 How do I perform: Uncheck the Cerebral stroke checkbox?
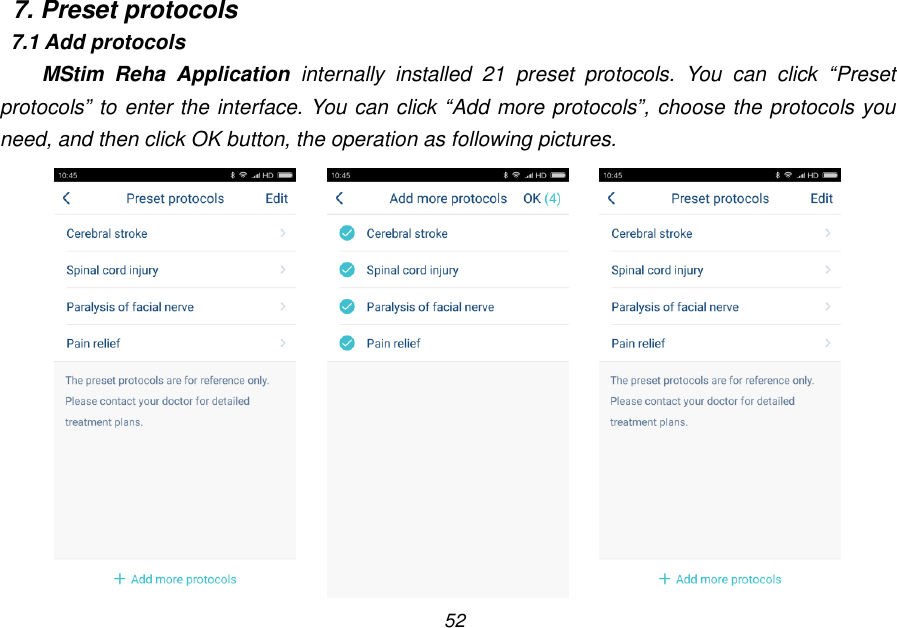point(346,233)
